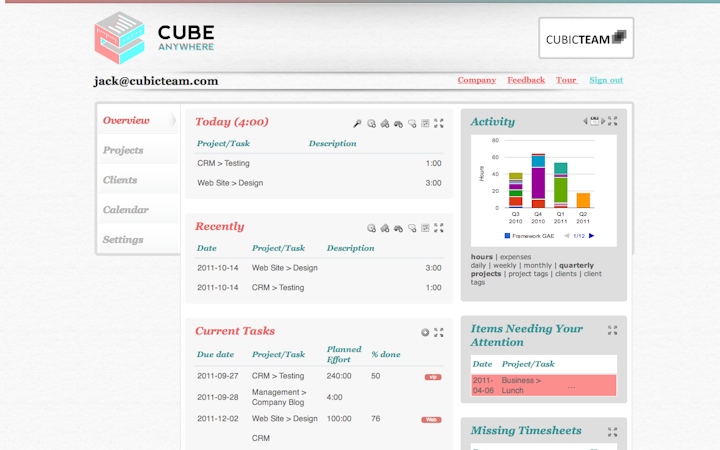720x450 pixels.
Task: Click the Q2 2011 orange bar
Action: (x=583, y=200)
